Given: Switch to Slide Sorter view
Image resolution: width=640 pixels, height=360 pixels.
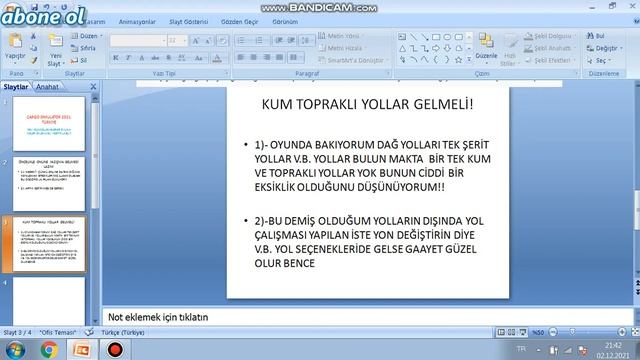Looking at the screenshot, I should (511, 332).
